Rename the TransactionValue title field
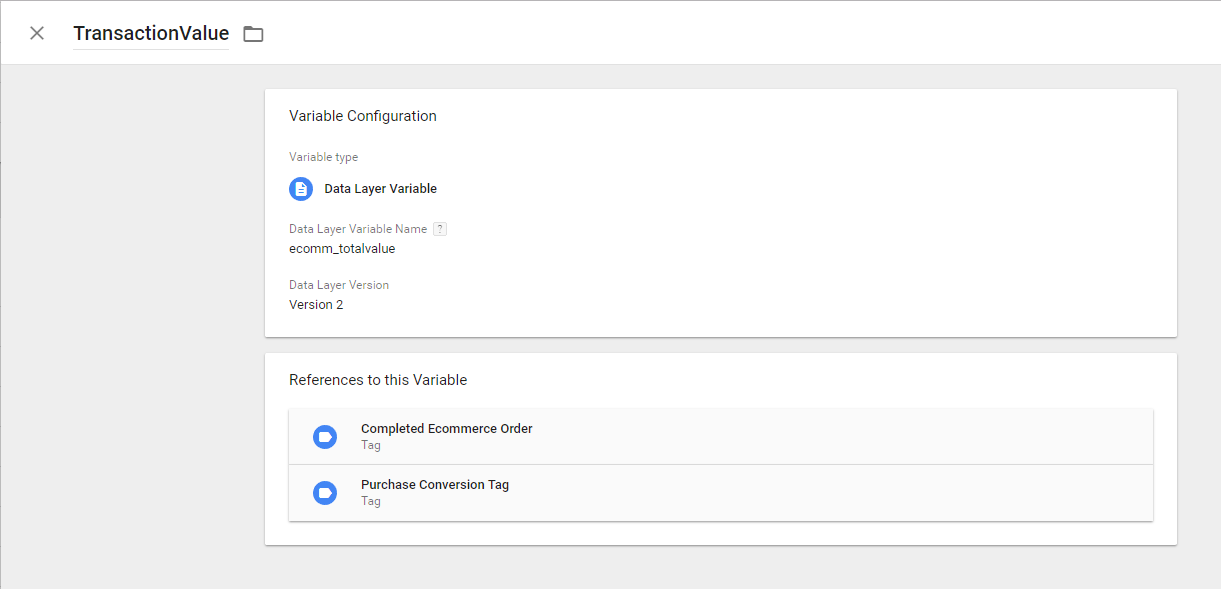1221x589 pixels. coord(151,33)
